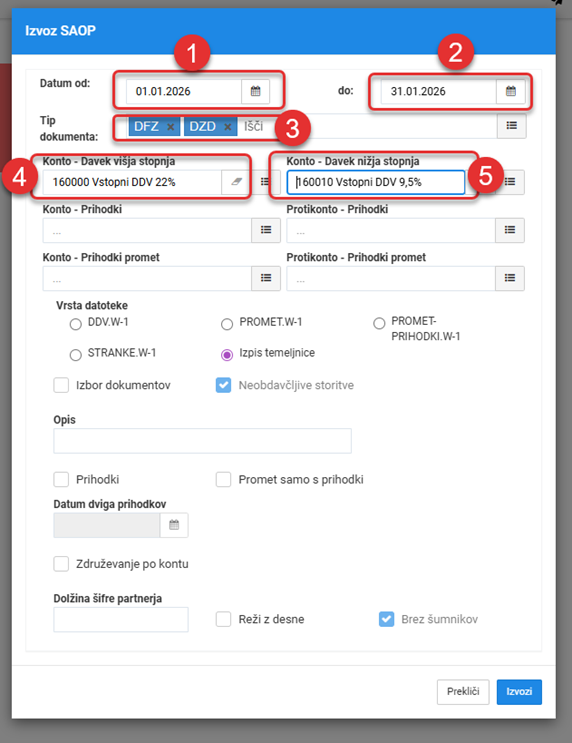This screenshot has height=743, width=572.
Task: Enable Reži z desne option
Action: pos(223,619)
